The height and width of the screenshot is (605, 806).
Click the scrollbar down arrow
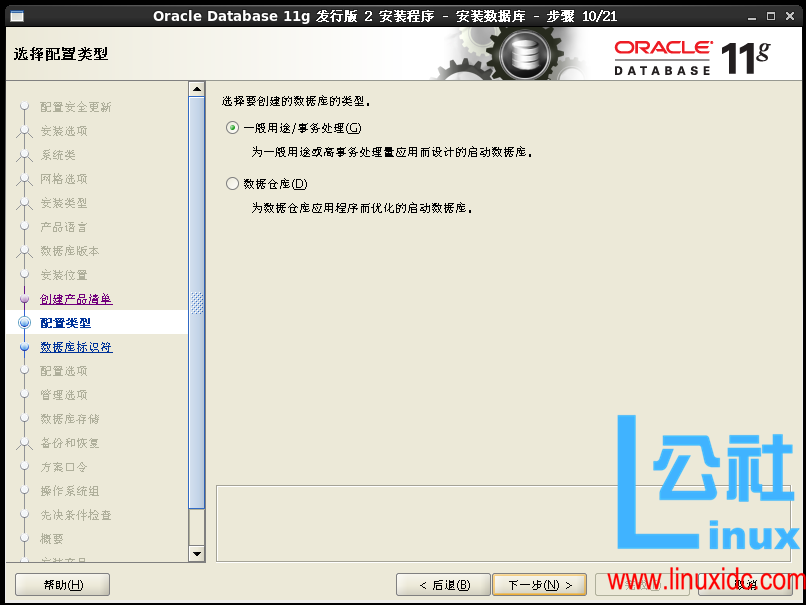point(197,553)
